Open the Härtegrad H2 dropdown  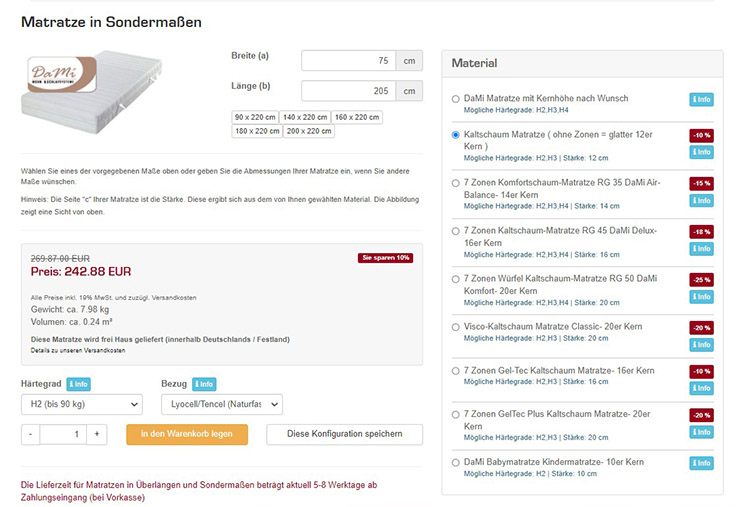pyautogui.click(x=82, y=404)
